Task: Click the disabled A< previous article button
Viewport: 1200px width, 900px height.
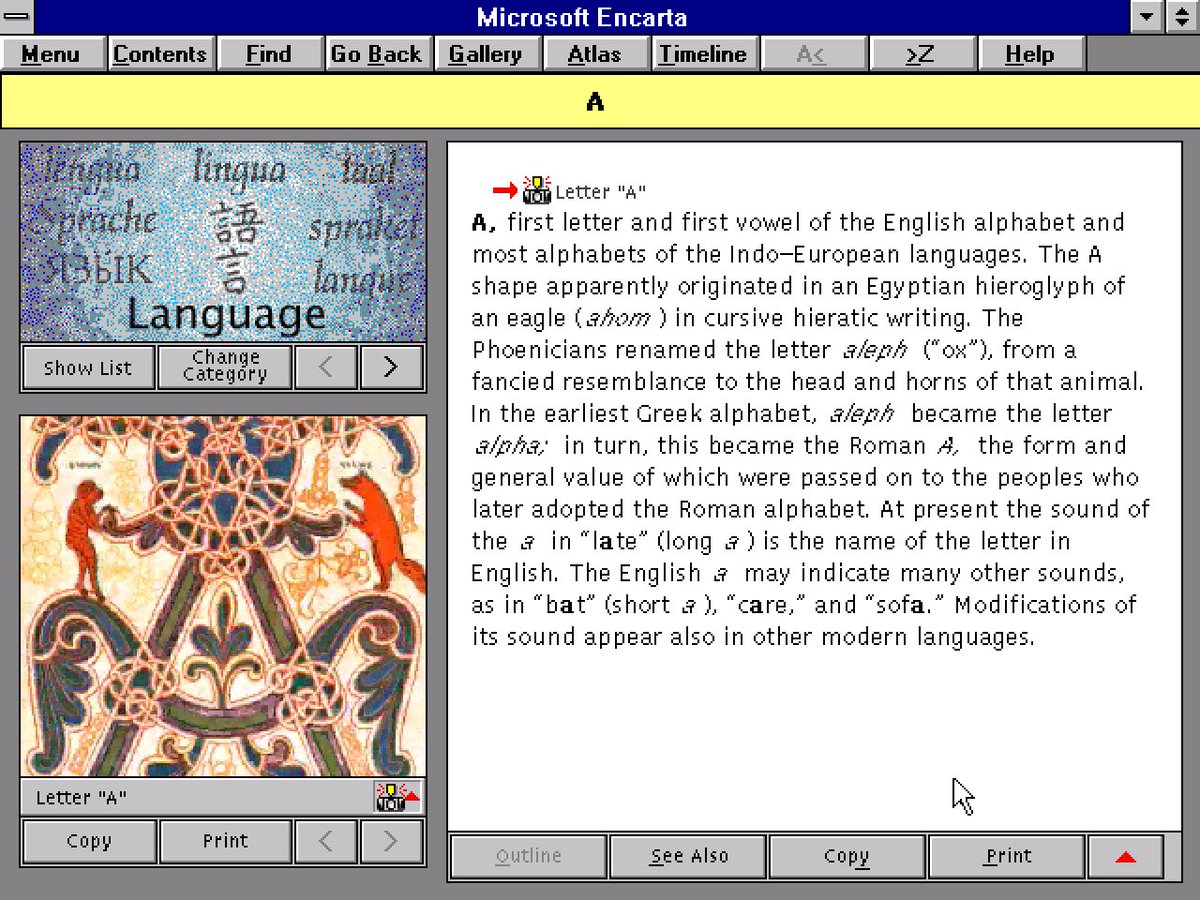Action: pos(812,54)
